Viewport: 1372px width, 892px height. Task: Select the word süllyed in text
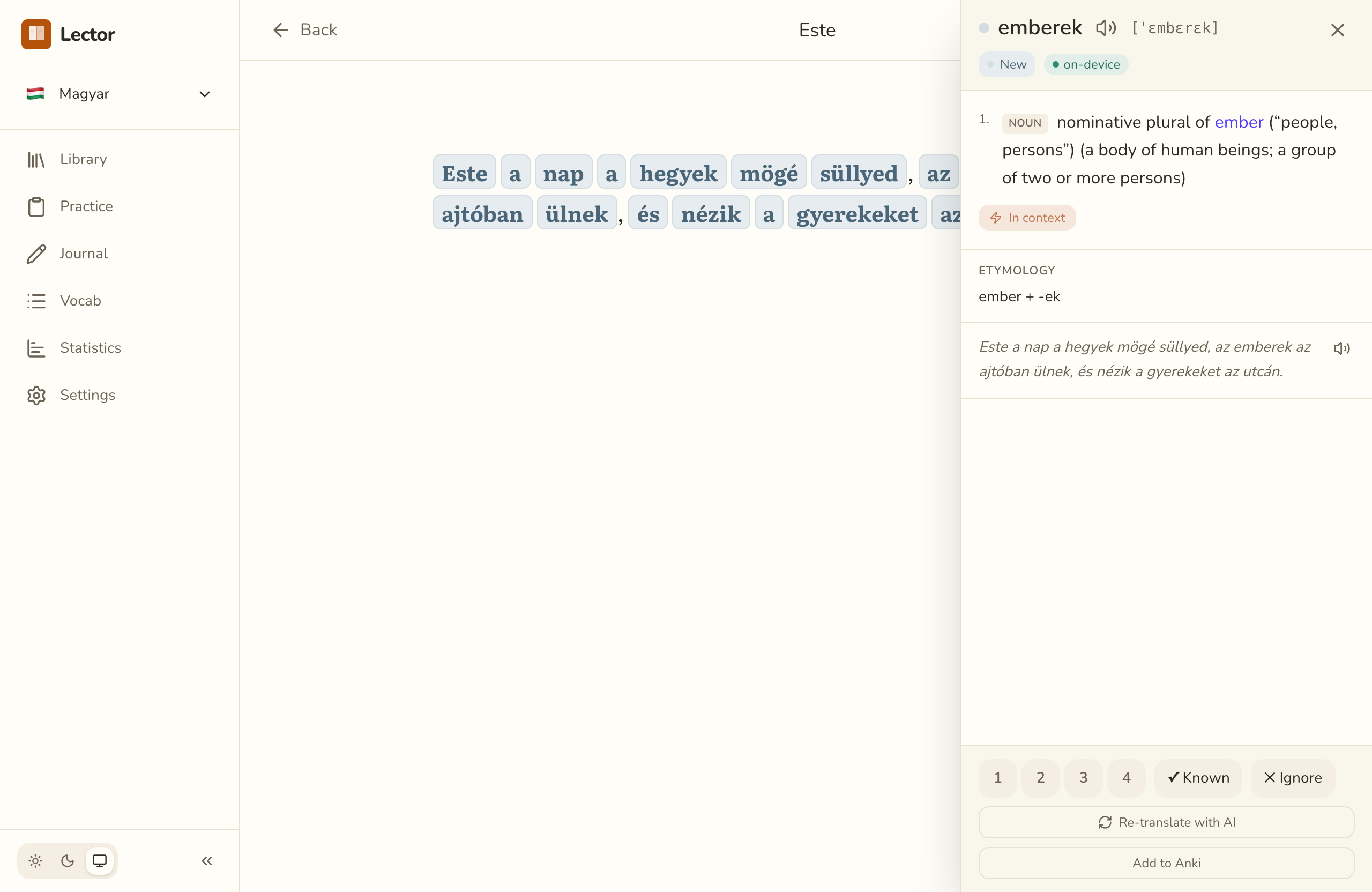(859, 173)
